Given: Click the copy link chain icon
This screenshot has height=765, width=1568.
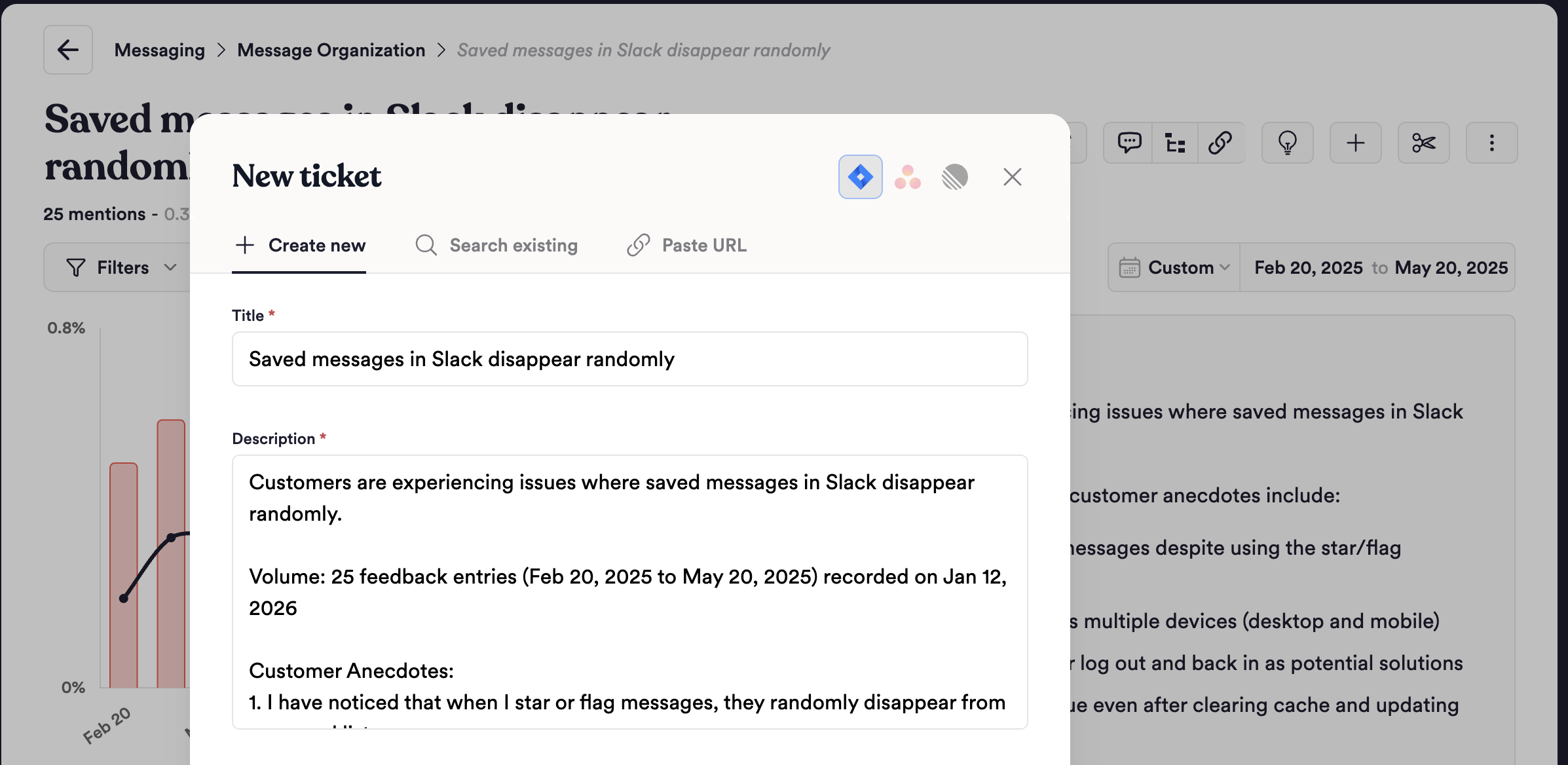Looking at the screenshot, I should click(1220, 143).
